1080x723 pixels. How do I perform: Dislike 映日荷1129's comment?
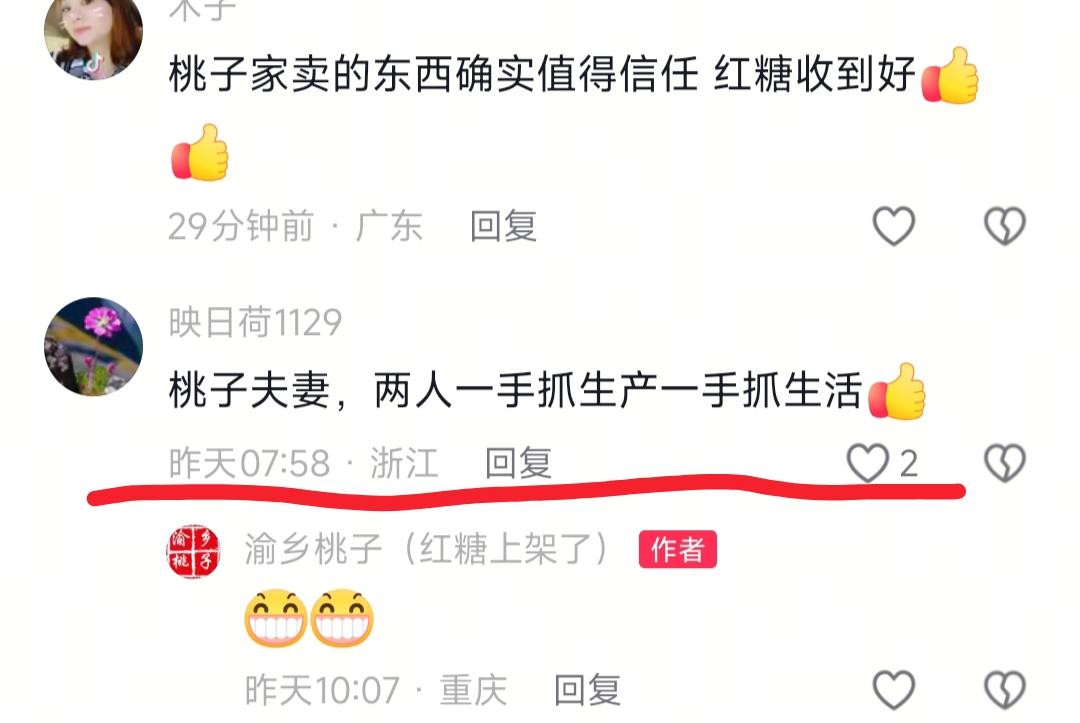tap(1005, 462)
